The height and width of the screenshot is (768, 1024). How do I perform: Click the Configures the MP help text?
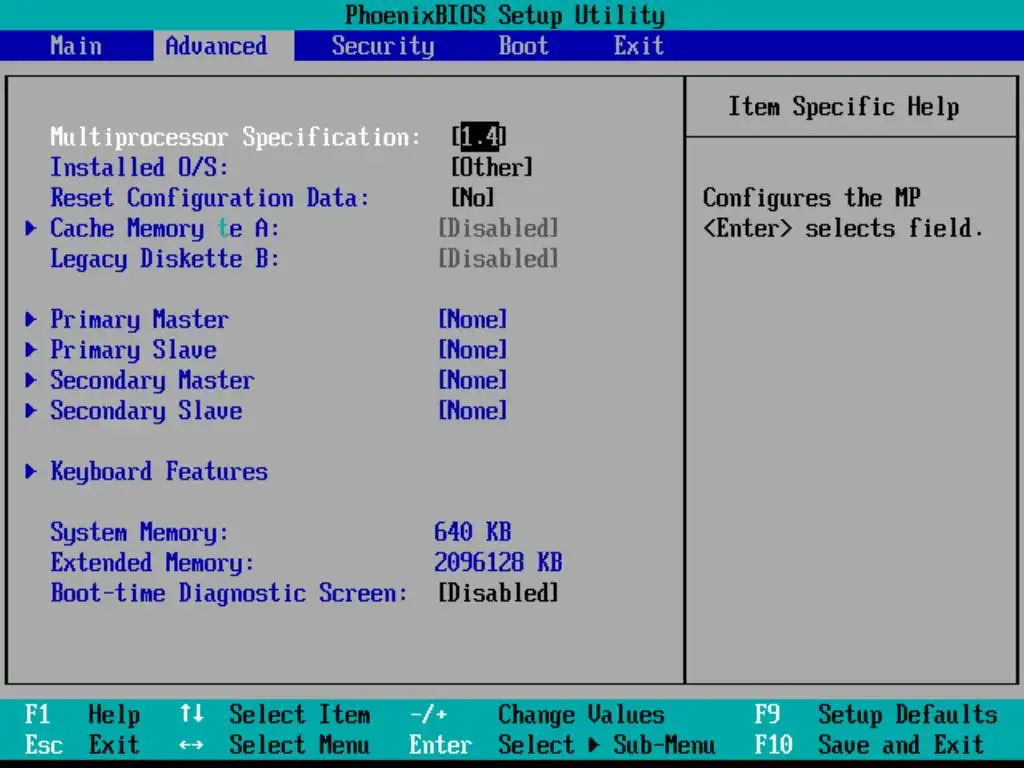pyautogui.click(x=812, y=198)
